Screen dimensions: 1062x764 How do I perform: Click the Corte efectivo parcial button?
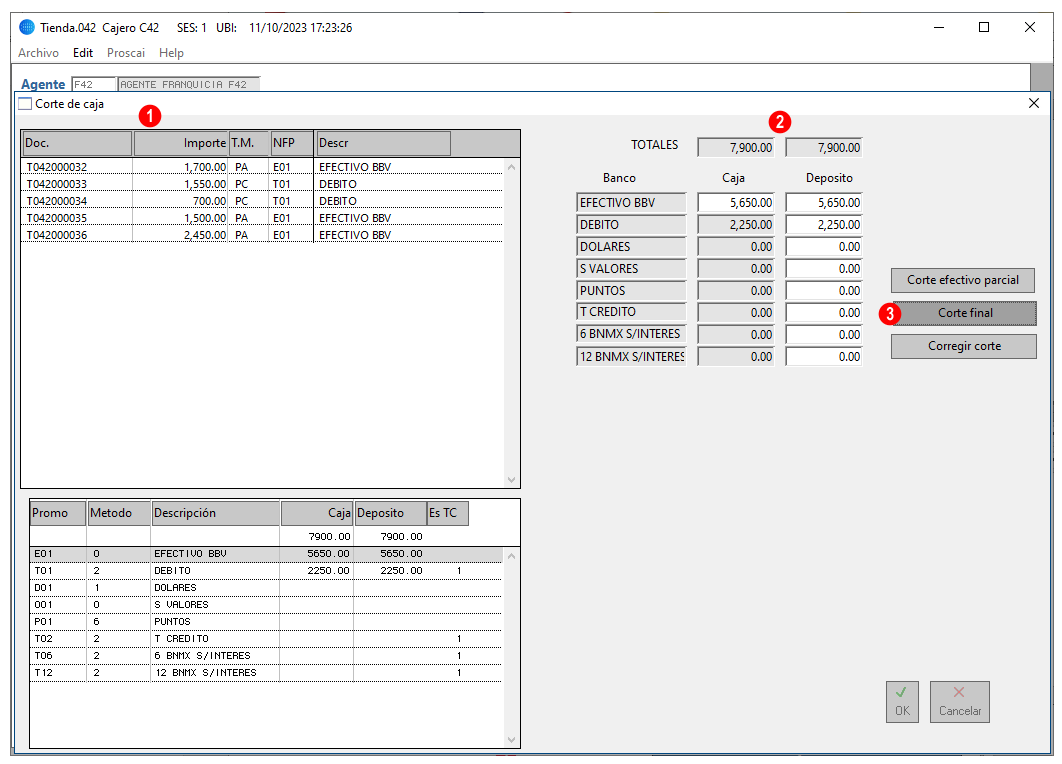click(962, 280)
